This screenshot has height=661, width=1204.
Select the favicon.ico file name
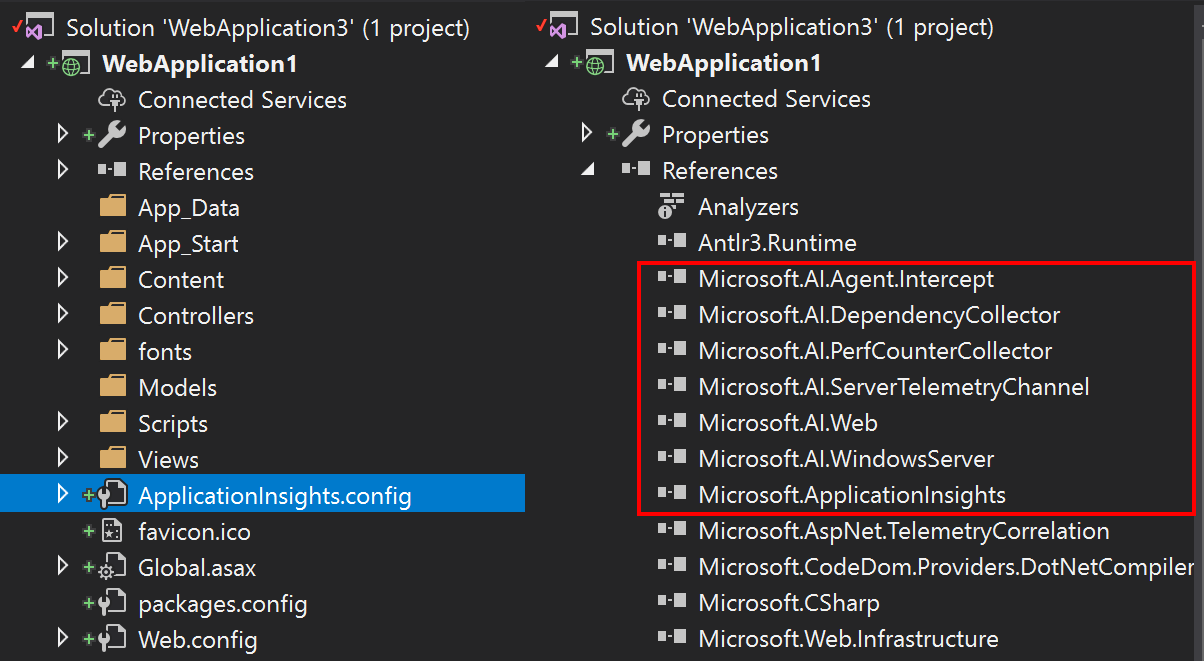click(x=194, y=532)
